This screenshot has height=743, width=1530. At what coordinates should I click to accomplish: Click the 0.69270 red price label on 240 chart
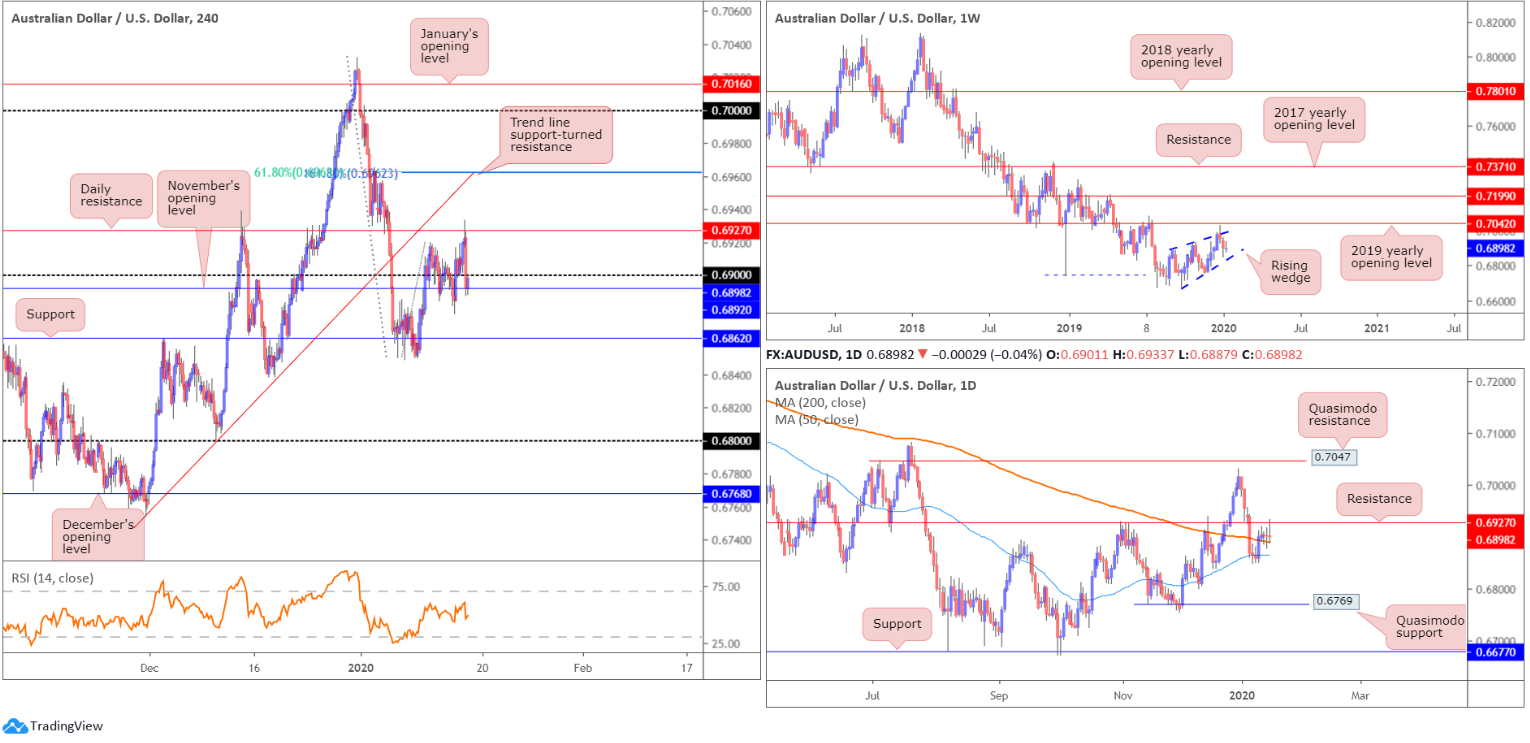point(732,231)
